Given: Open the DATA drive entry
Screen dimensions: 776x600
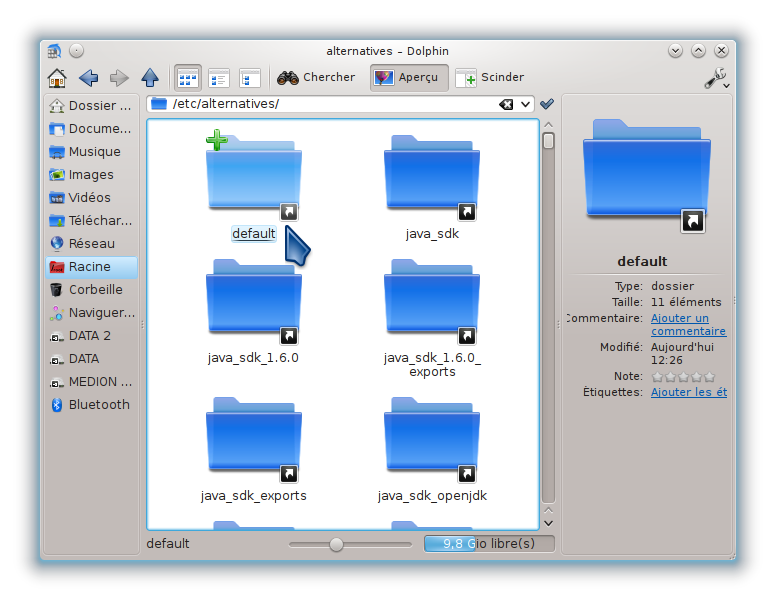Looking at the screenshot, I should point(91,359).
